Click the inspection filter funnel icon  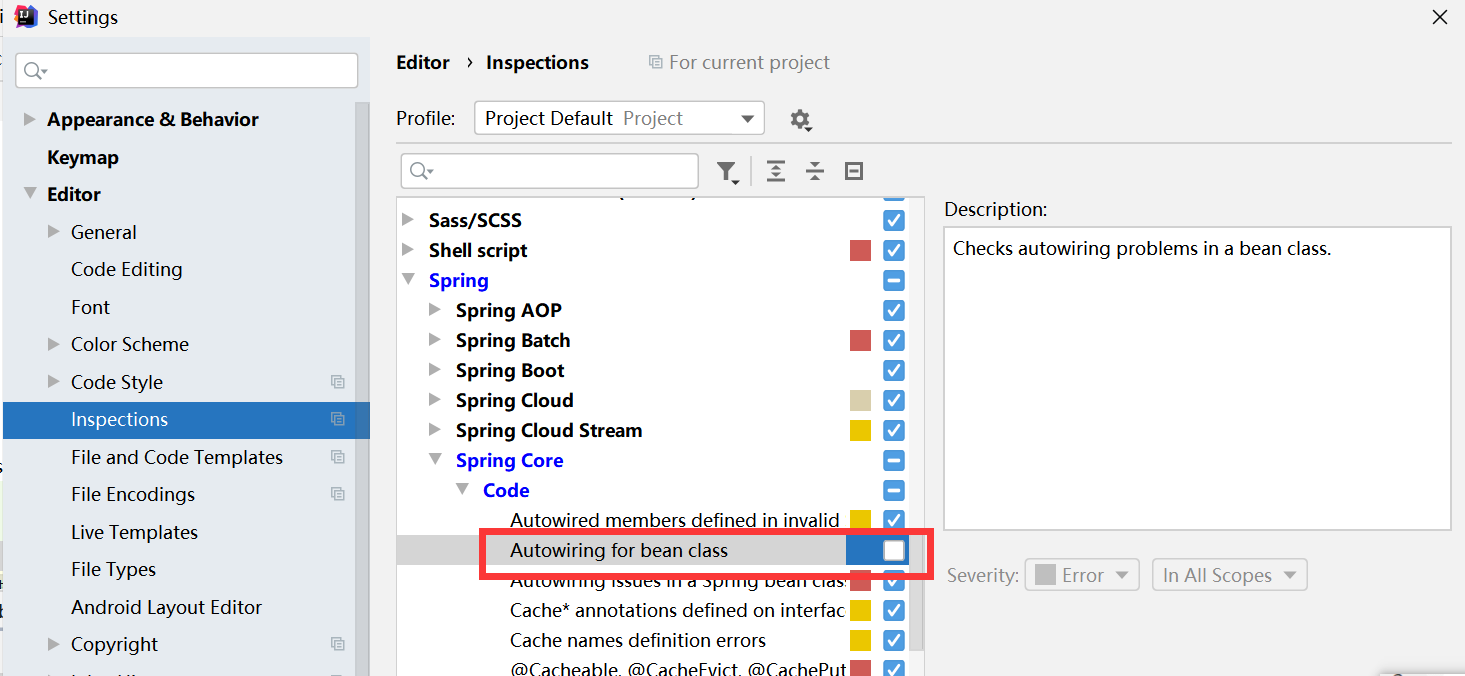[x=727, y=172]
